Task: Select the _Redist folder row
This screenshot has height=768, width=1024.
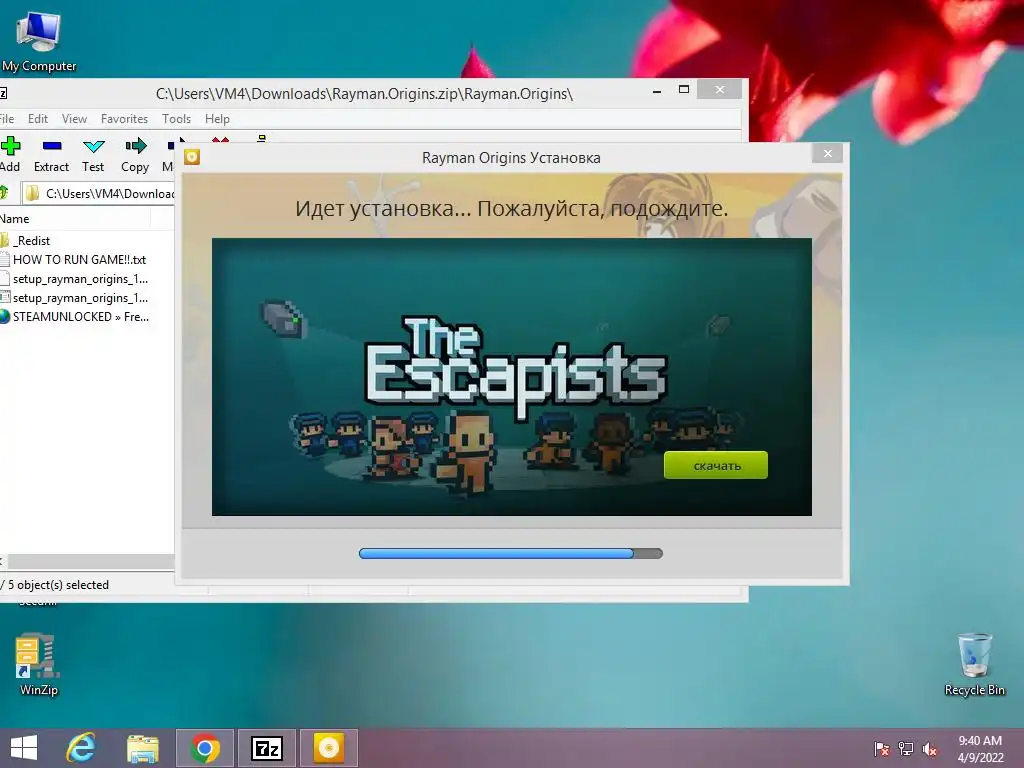Action: (31, 240)
